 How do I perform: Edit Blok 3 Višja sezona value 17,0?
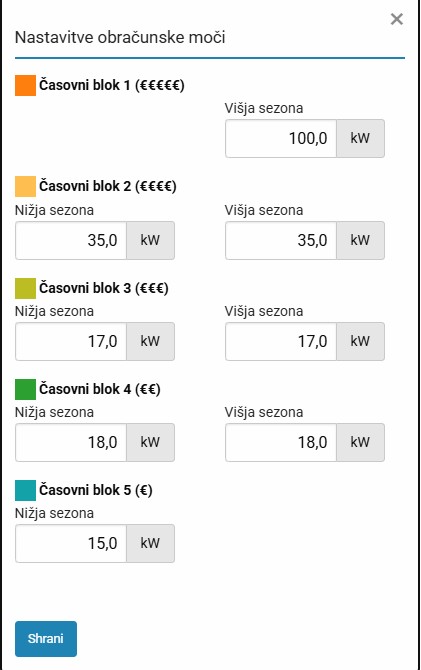pos(281,341)
